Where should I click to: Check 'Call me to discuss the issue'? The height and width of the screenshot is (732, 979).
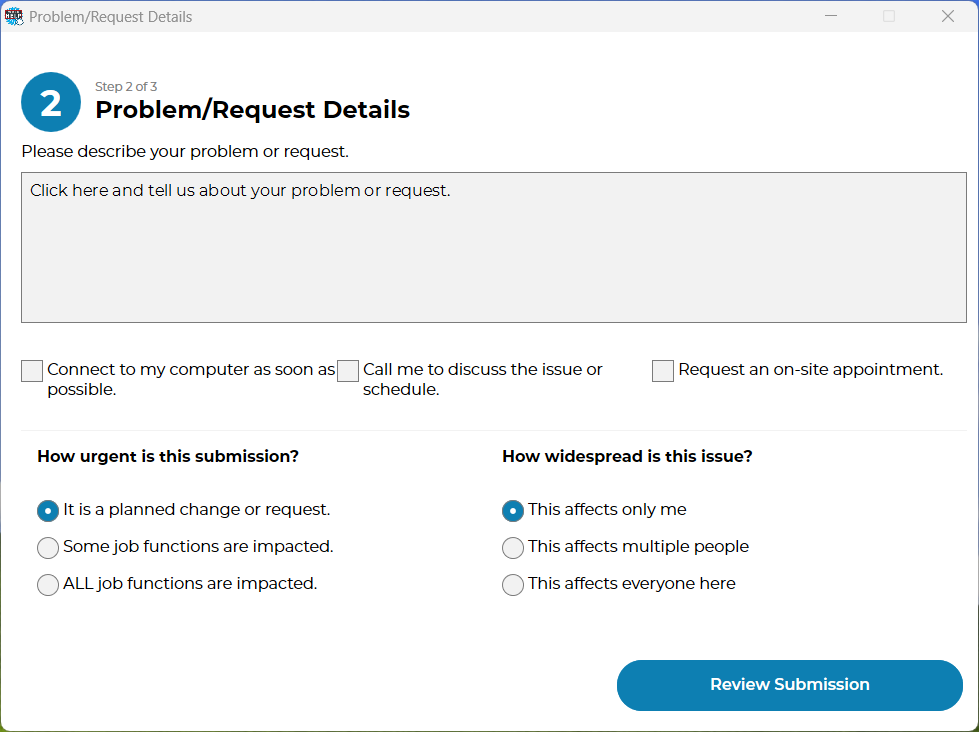coord(348,371)
